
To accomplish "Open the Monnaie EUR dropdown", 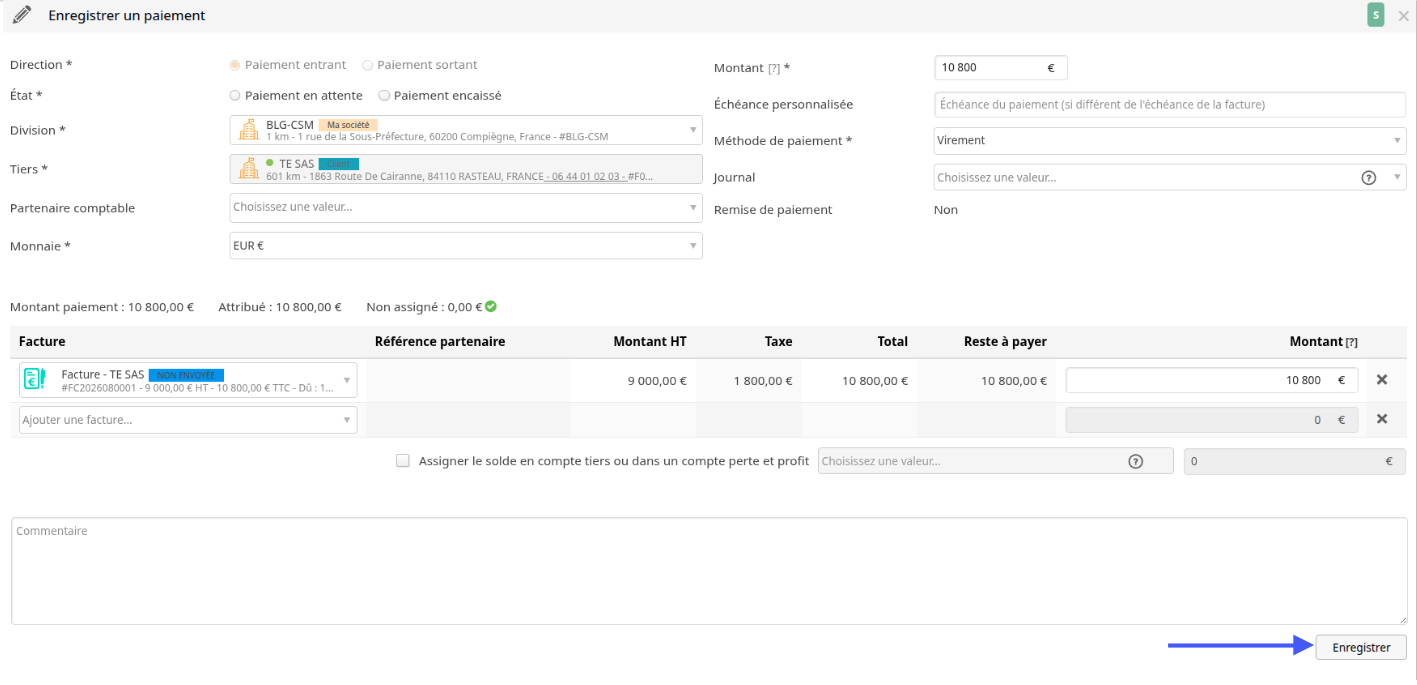I will click(466, 246).
